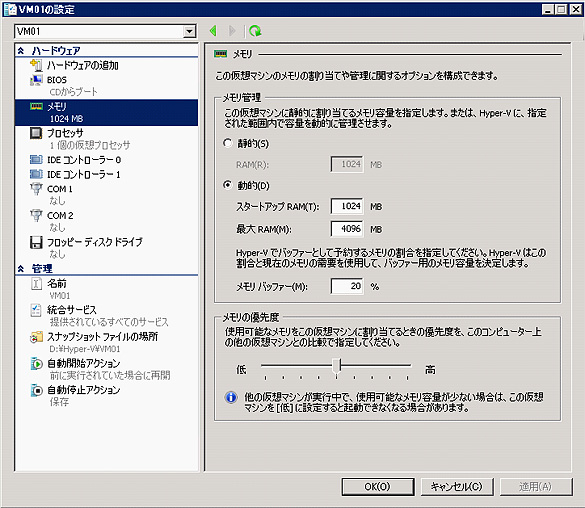Select the 動的(D) radio button
Viewport: 585px width, 508px height.
point(228,185)
